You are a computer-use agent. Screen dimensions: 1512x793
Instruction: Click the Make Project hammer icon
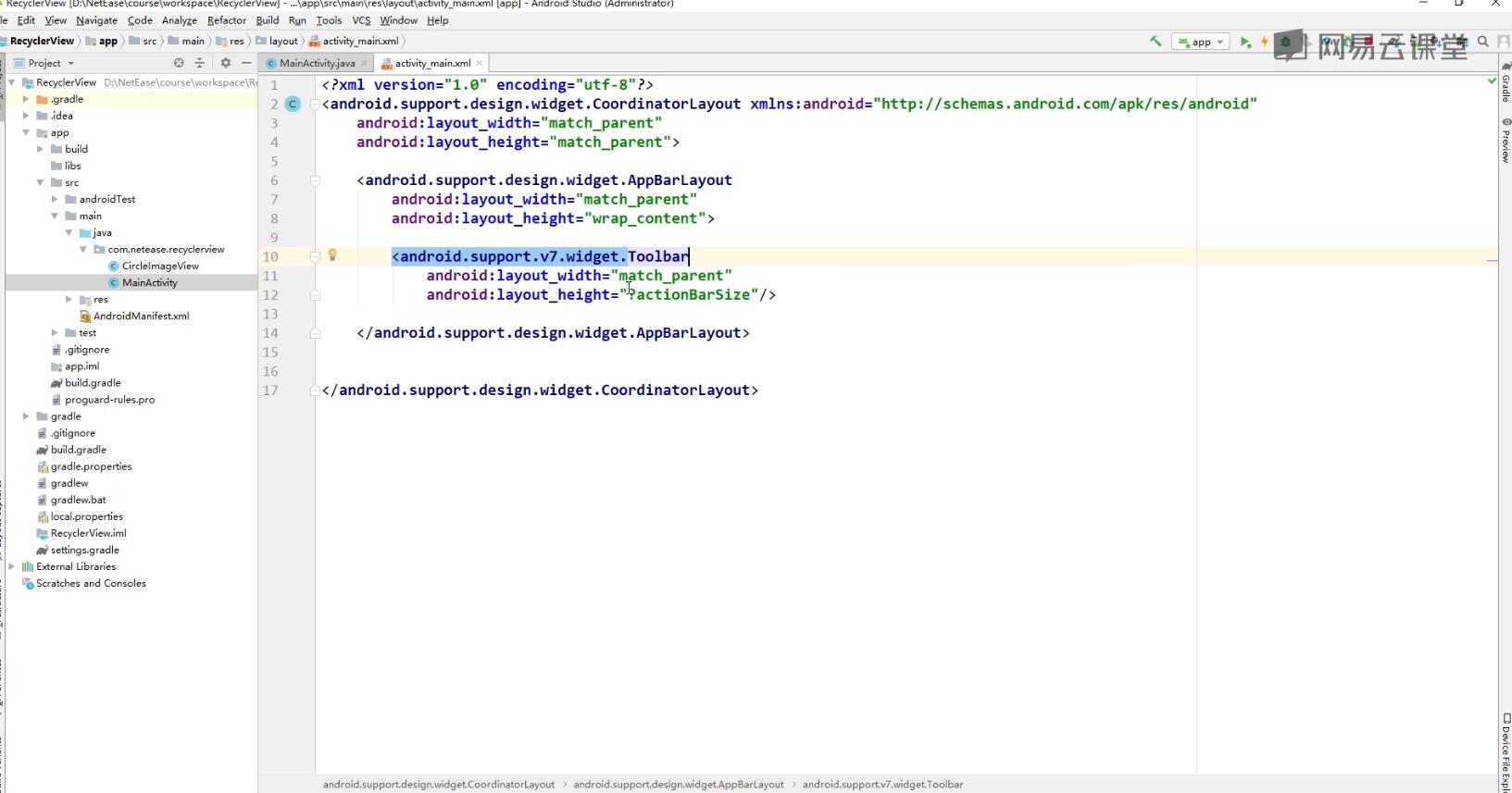click(1156, 41)
